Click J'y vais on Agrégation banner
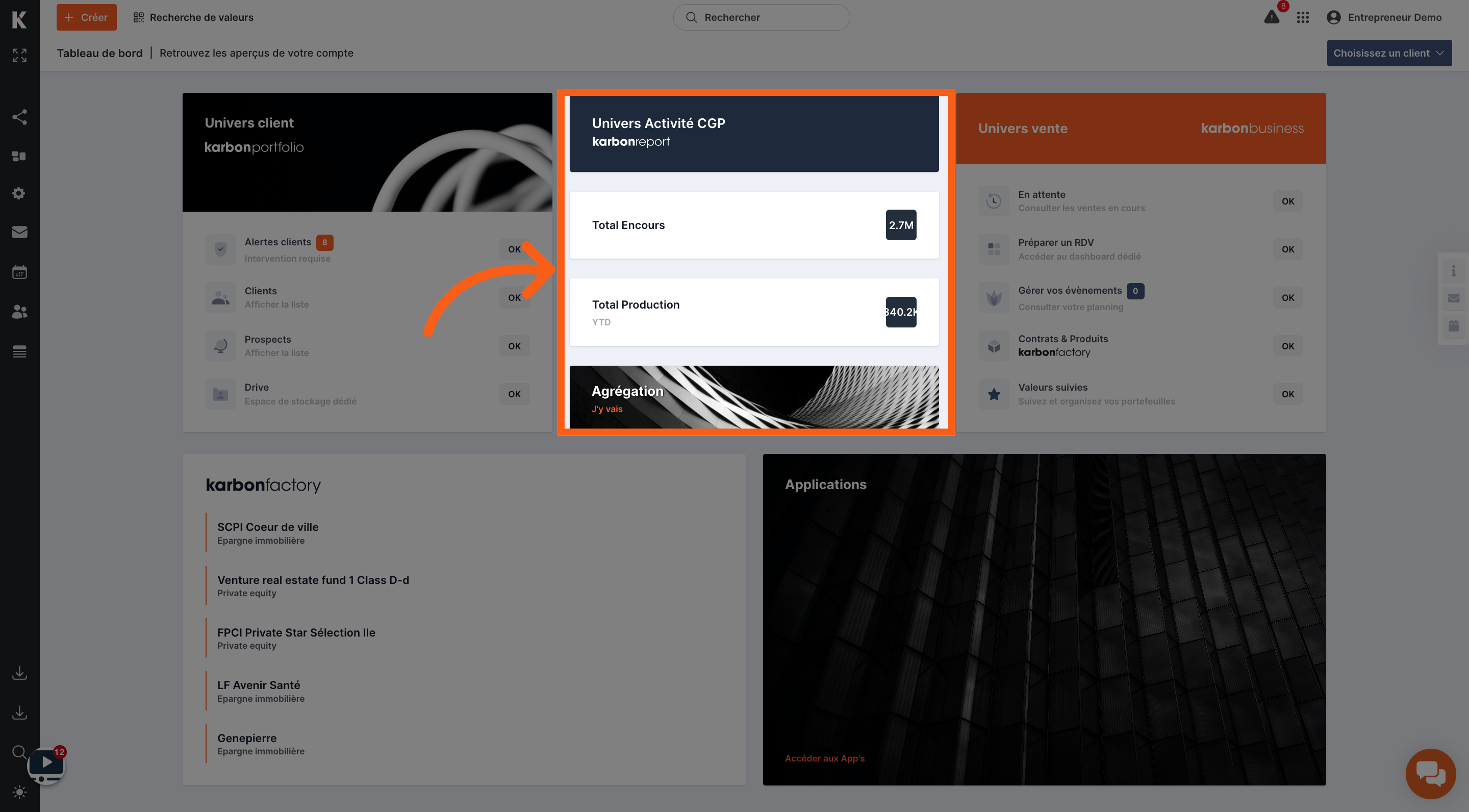The image size is (1469, 812). (x=607, y=409)
